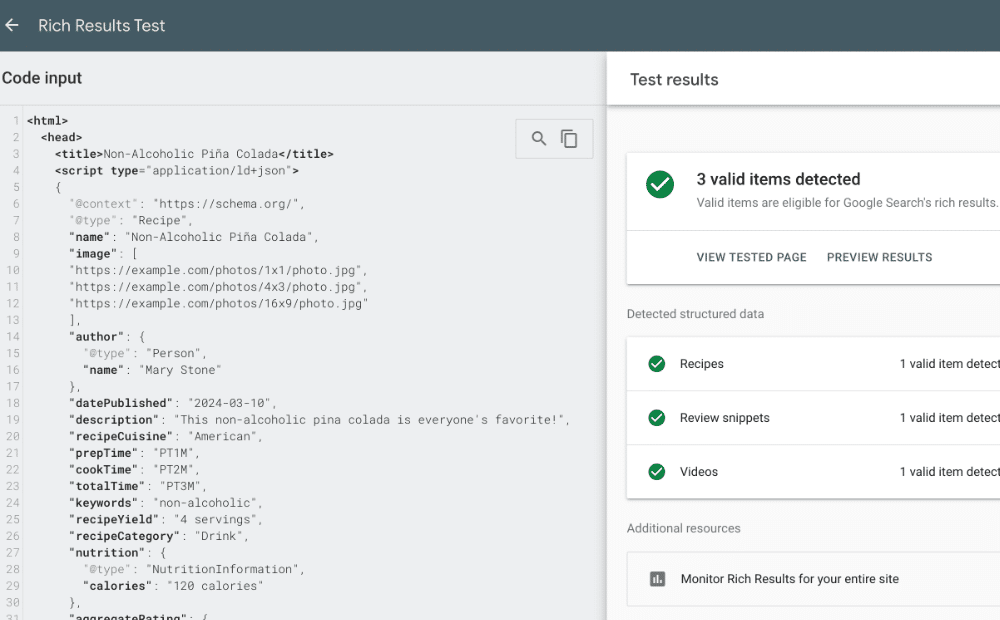Open the search tool in the code panel
The height and width of the screenshot is (620, 1000).
539,138
